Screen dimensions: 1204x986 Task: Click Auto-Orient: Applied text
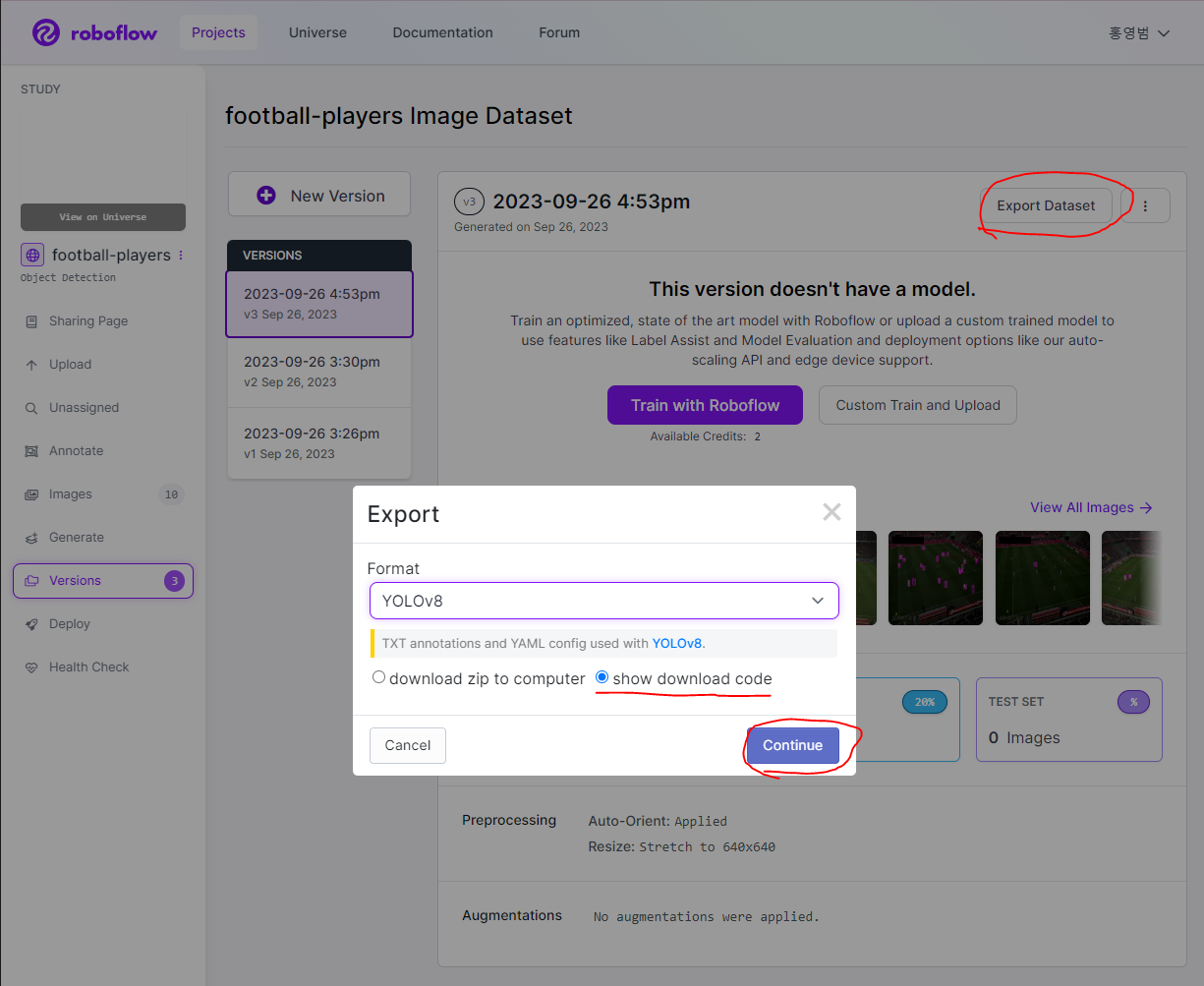[x=658, y=821]
